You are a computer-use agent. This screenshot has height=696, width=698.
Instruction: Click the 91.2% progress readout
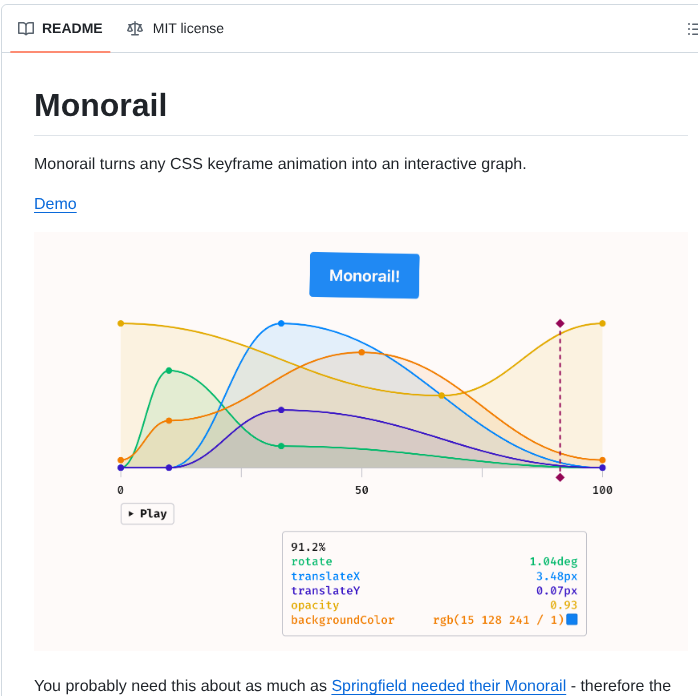click(308, 547)
